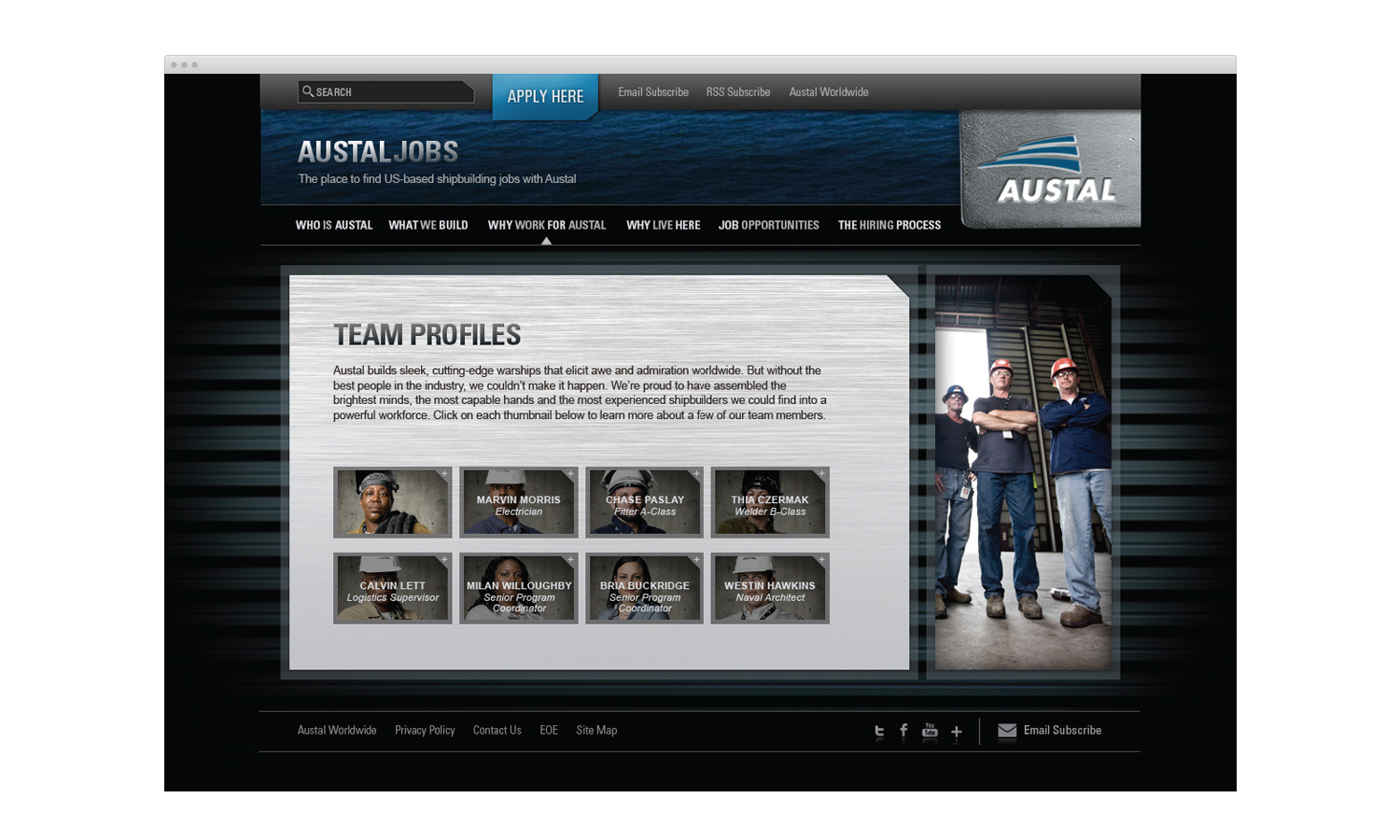The image size is (1400, 840).
Task: Click the Apply Here button
Action: pos(545,96)
